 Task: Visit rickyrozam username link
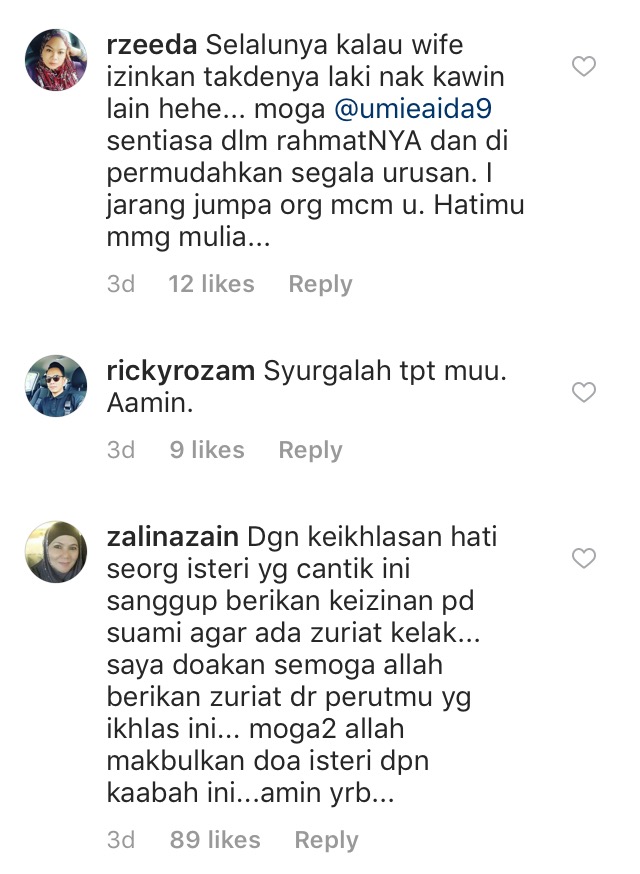(181, 371)
